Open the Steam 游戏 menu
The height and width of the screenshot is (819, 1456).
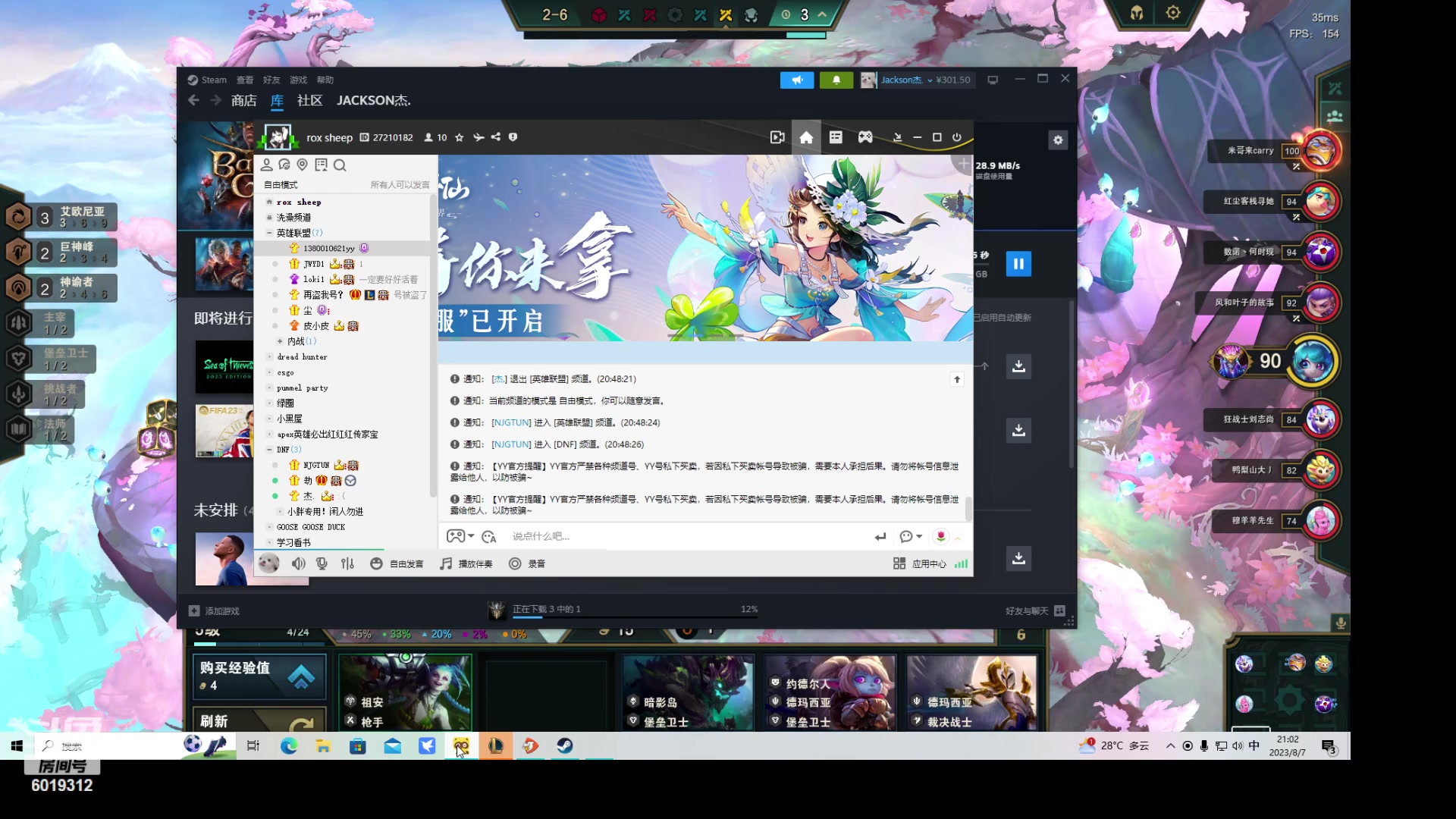[298, 80]
